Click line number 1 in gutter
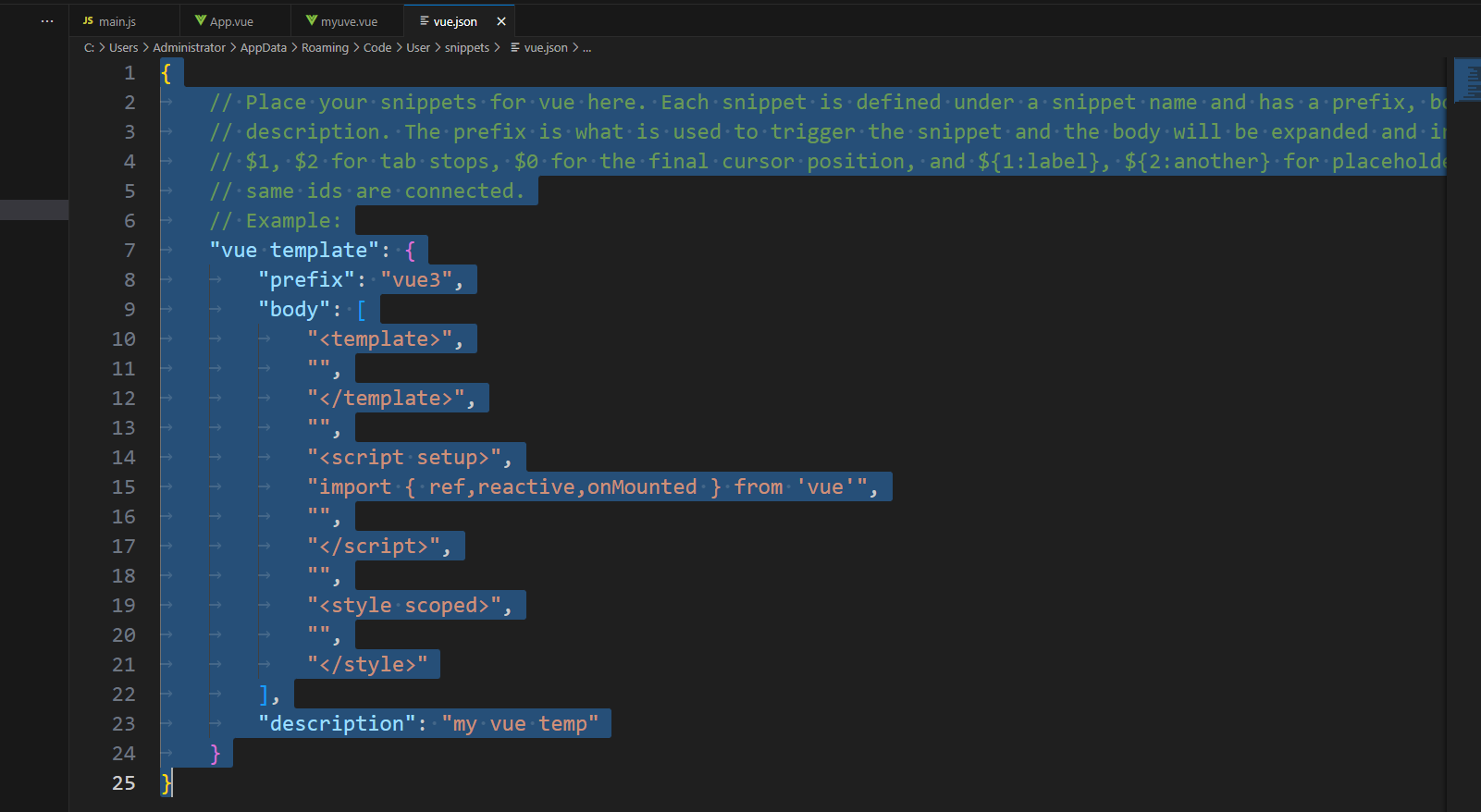Viewport: 1481px width, 812px height. click(x=130, y=73)
